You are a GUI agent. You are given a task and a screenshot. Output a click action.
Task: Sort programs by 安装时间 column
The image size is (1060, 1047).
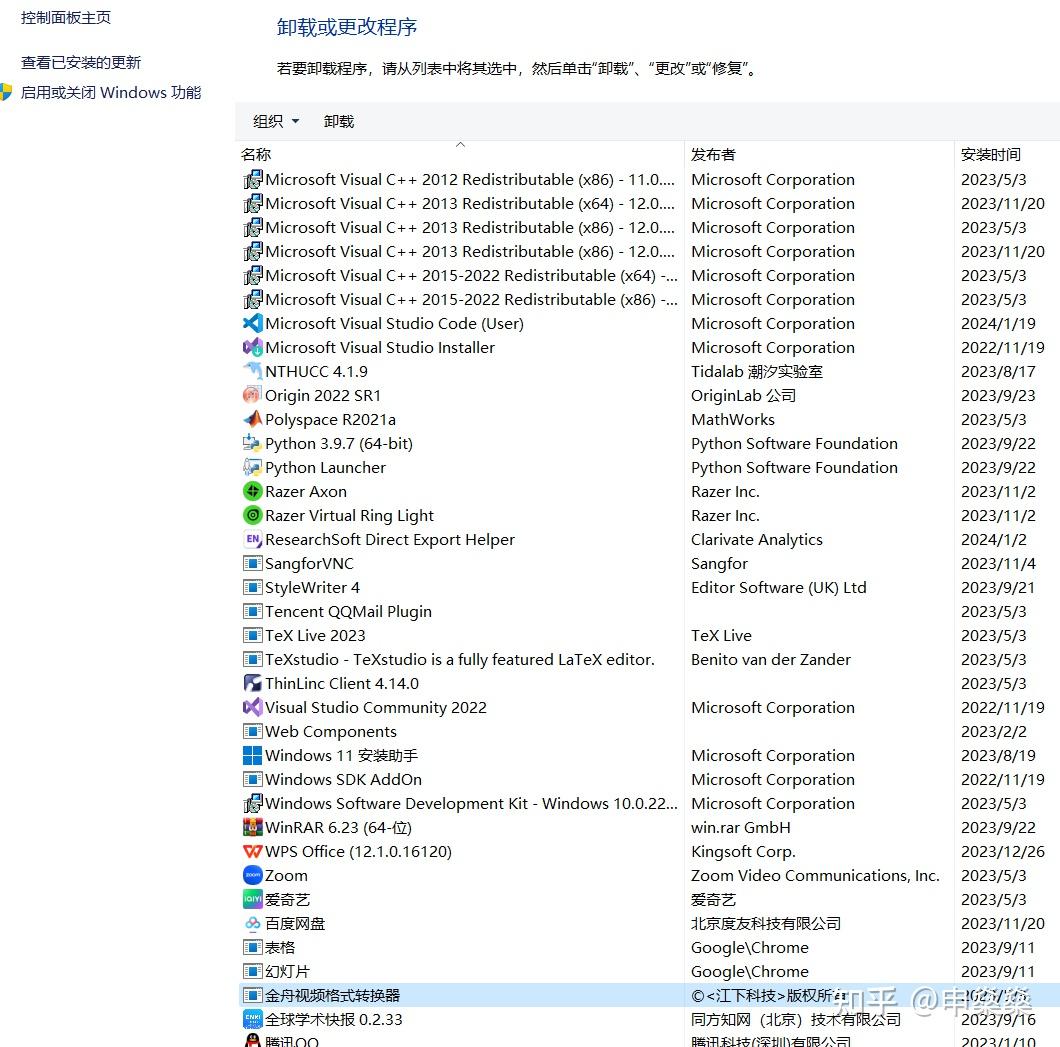993,154
